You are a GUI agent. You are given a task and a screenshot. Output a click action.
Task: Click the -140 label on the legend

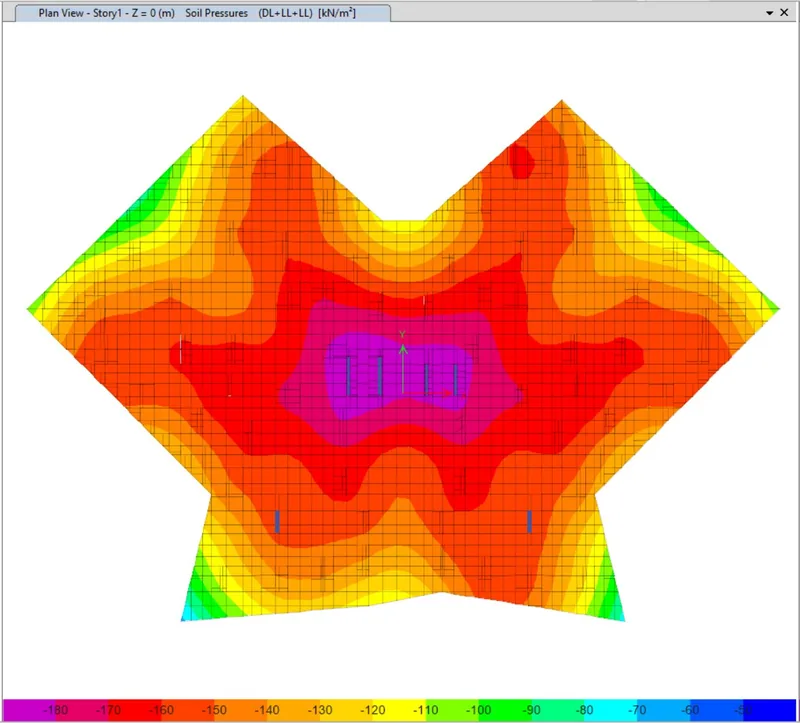[x=267, y=710]
